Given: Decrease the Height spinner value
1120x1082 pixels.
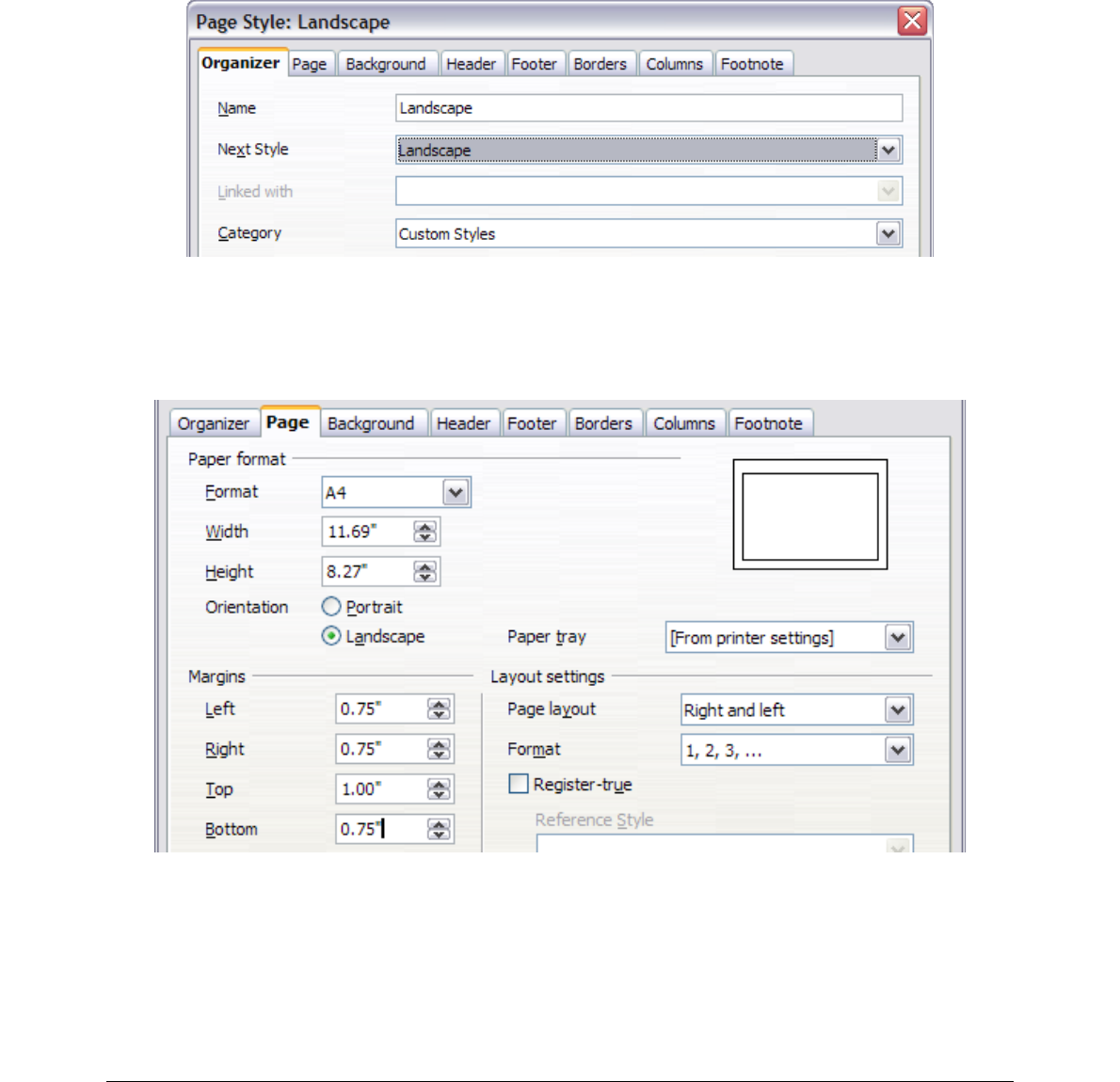Looking at the screenshot, I should click(425, 577).
